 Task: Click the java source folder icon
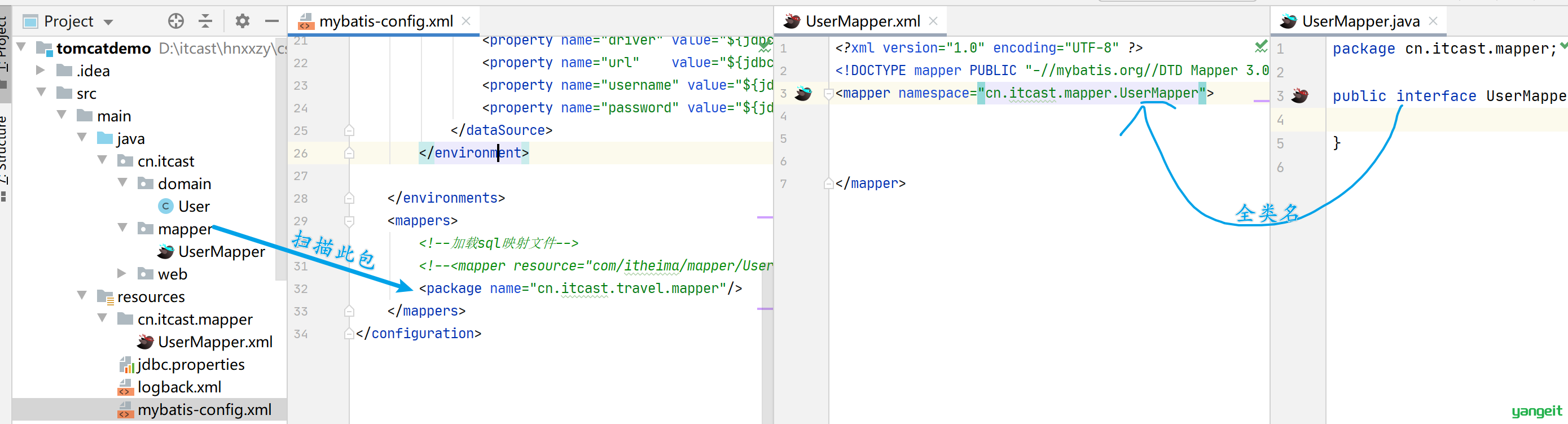pyautogui.click(x=106, y=138)
